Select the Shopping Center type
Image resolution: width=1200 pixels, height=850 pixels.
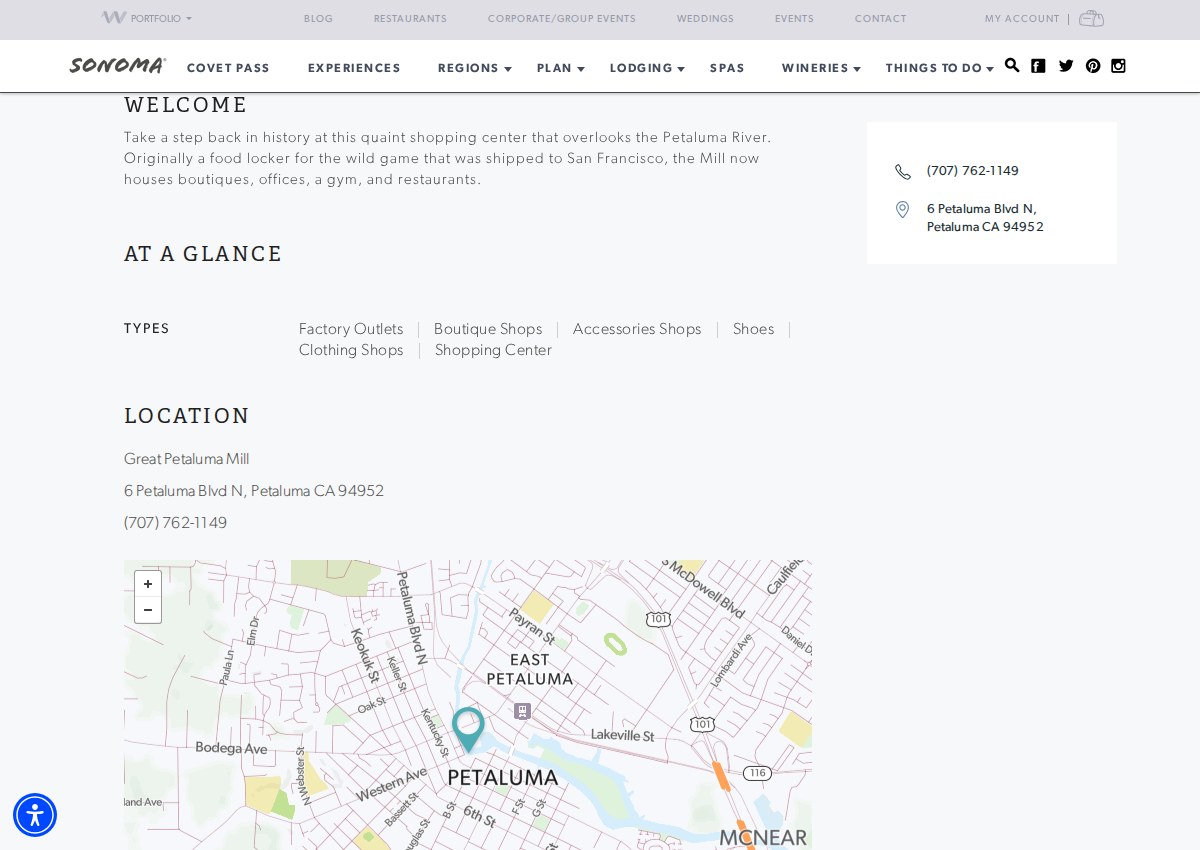493,350
